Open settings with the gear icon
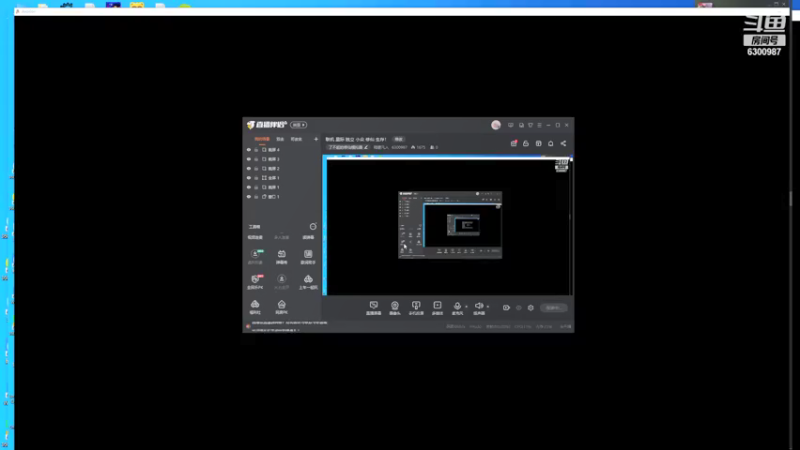 [x=531, y=308]
